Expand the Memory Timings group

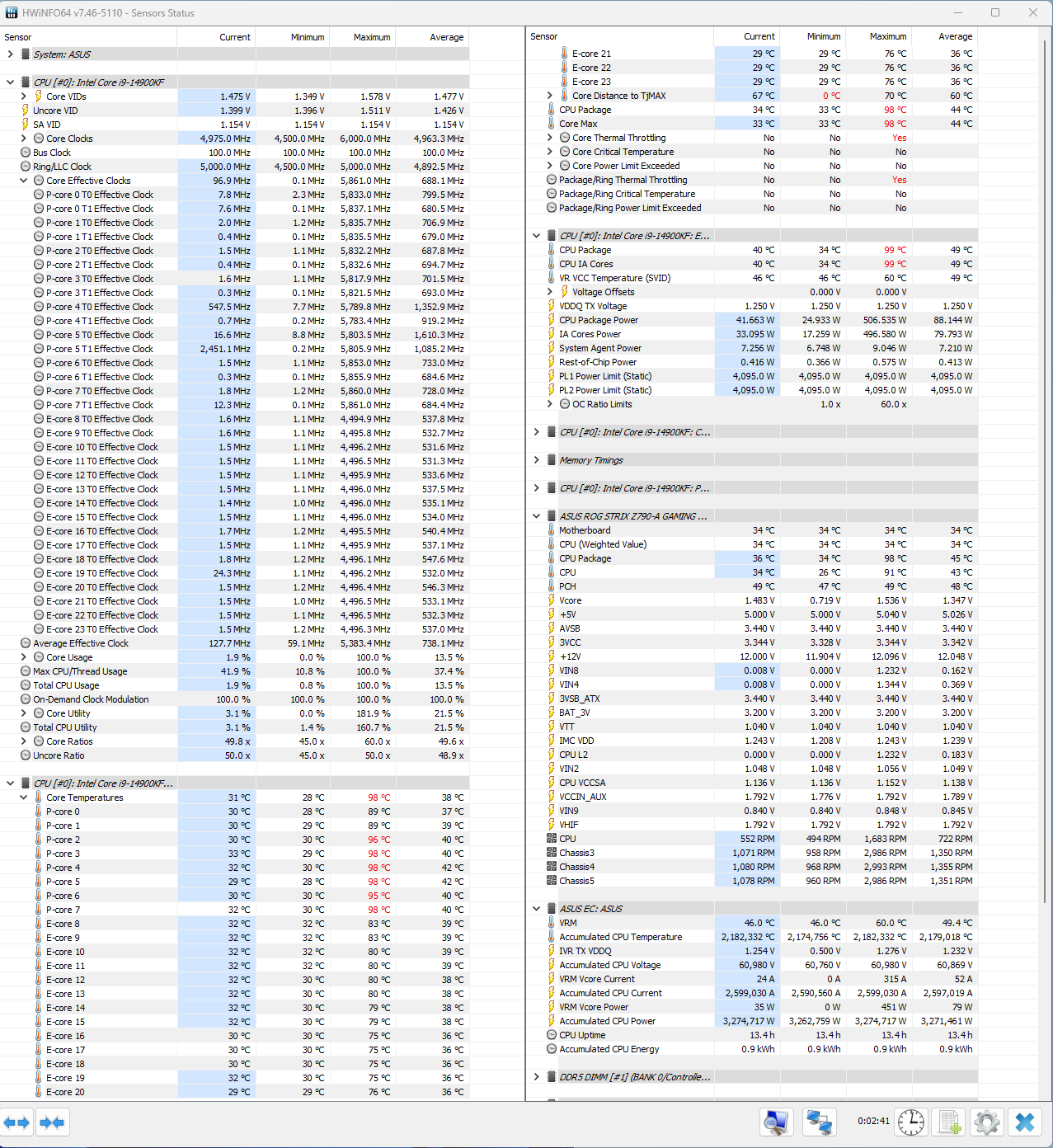(x=537, y=460)
